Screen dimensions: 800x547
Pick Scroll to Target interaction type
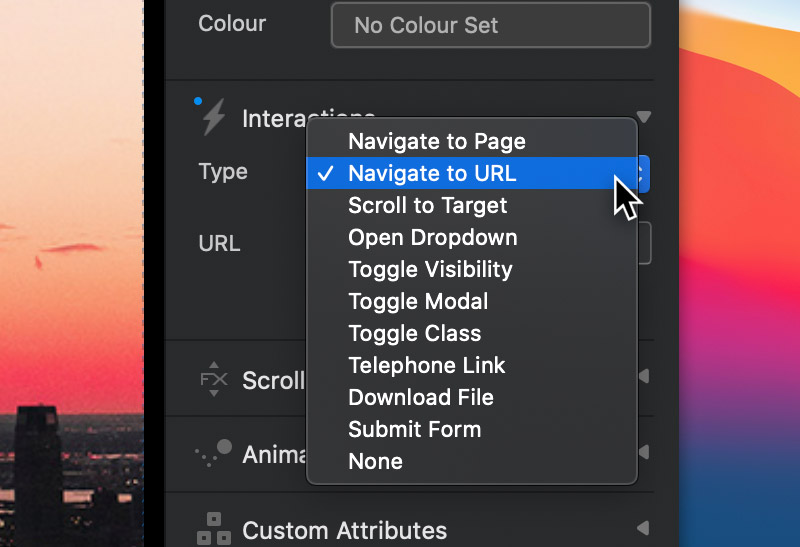click(471, 205)
